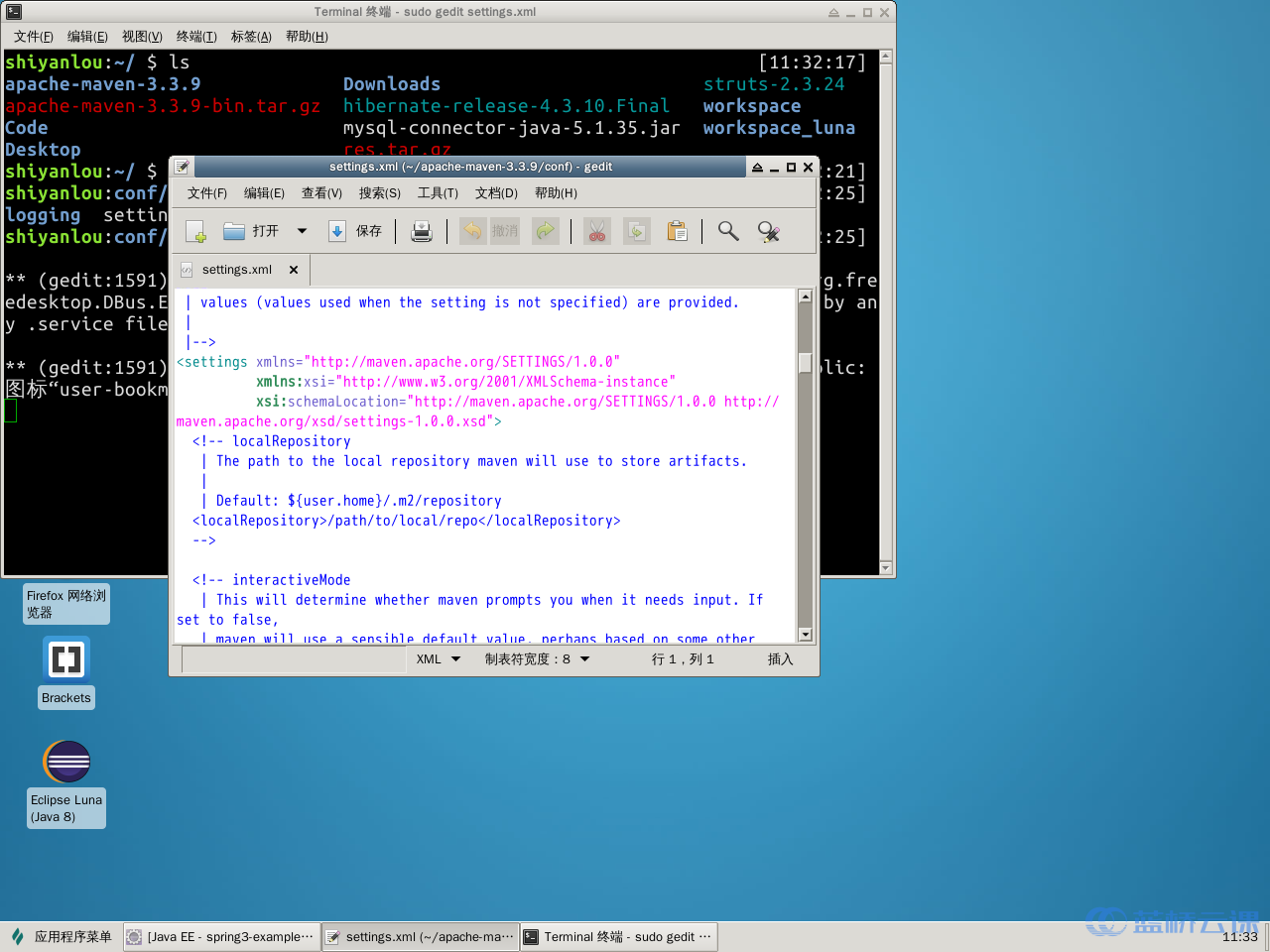Open the 制表符宽度 tab width dropdown
The width and height of the screenshot is (1270, 952).
[537, 659]
